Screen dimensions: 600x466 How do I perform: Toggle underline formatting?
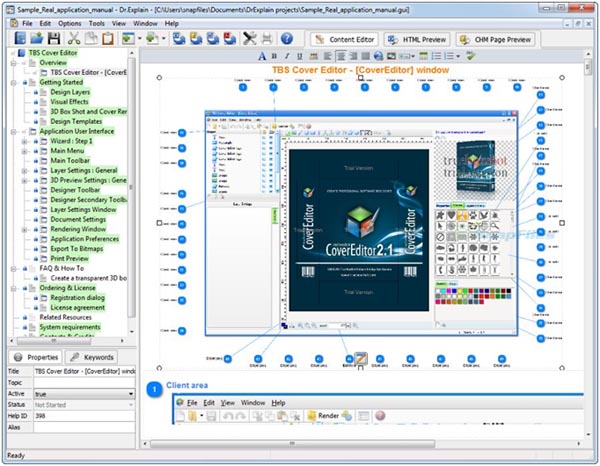300,56
